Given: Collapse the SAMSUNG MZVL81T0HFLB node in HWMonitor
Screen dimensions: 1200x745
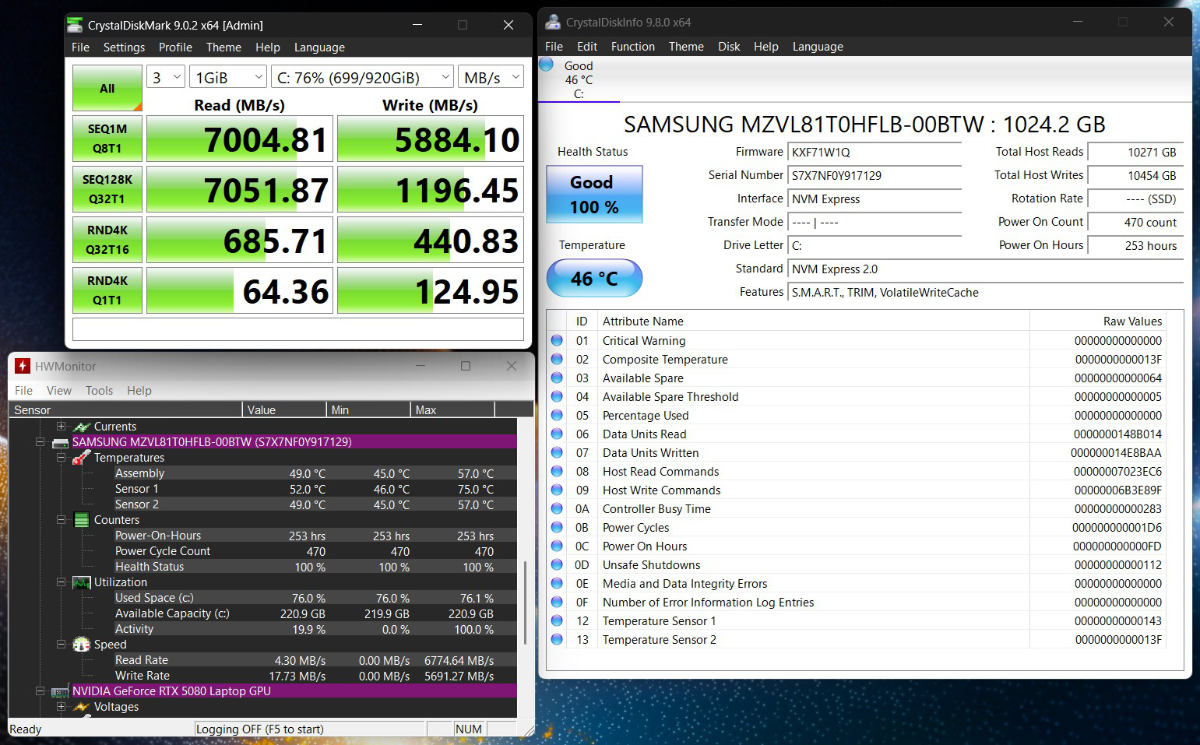Looking at the screenshot, I should [41, 442].
